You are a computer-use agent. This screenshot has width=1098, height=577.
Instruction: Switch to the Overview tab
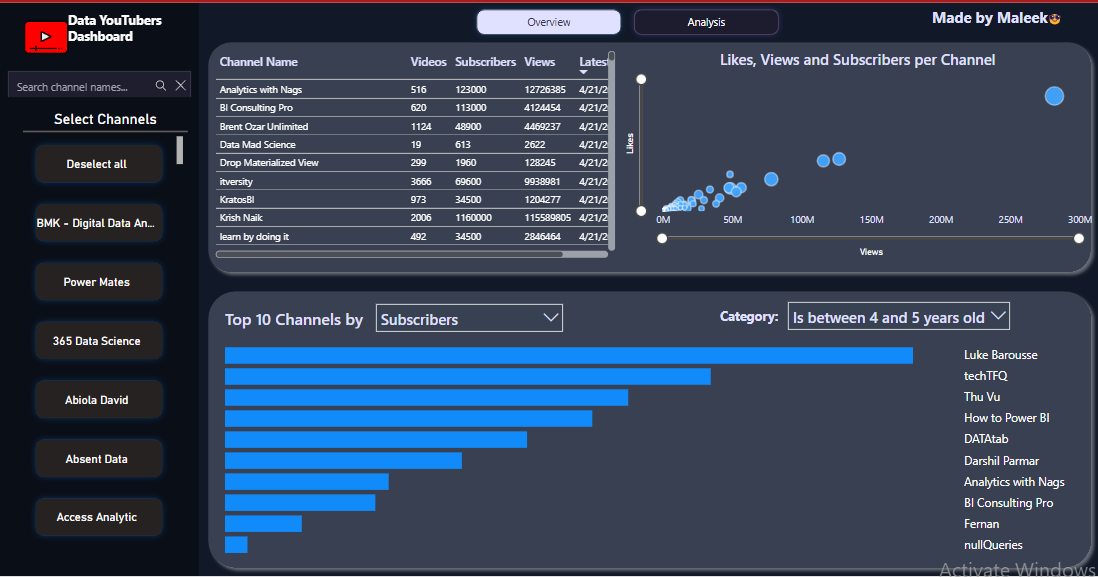(548, 22)
